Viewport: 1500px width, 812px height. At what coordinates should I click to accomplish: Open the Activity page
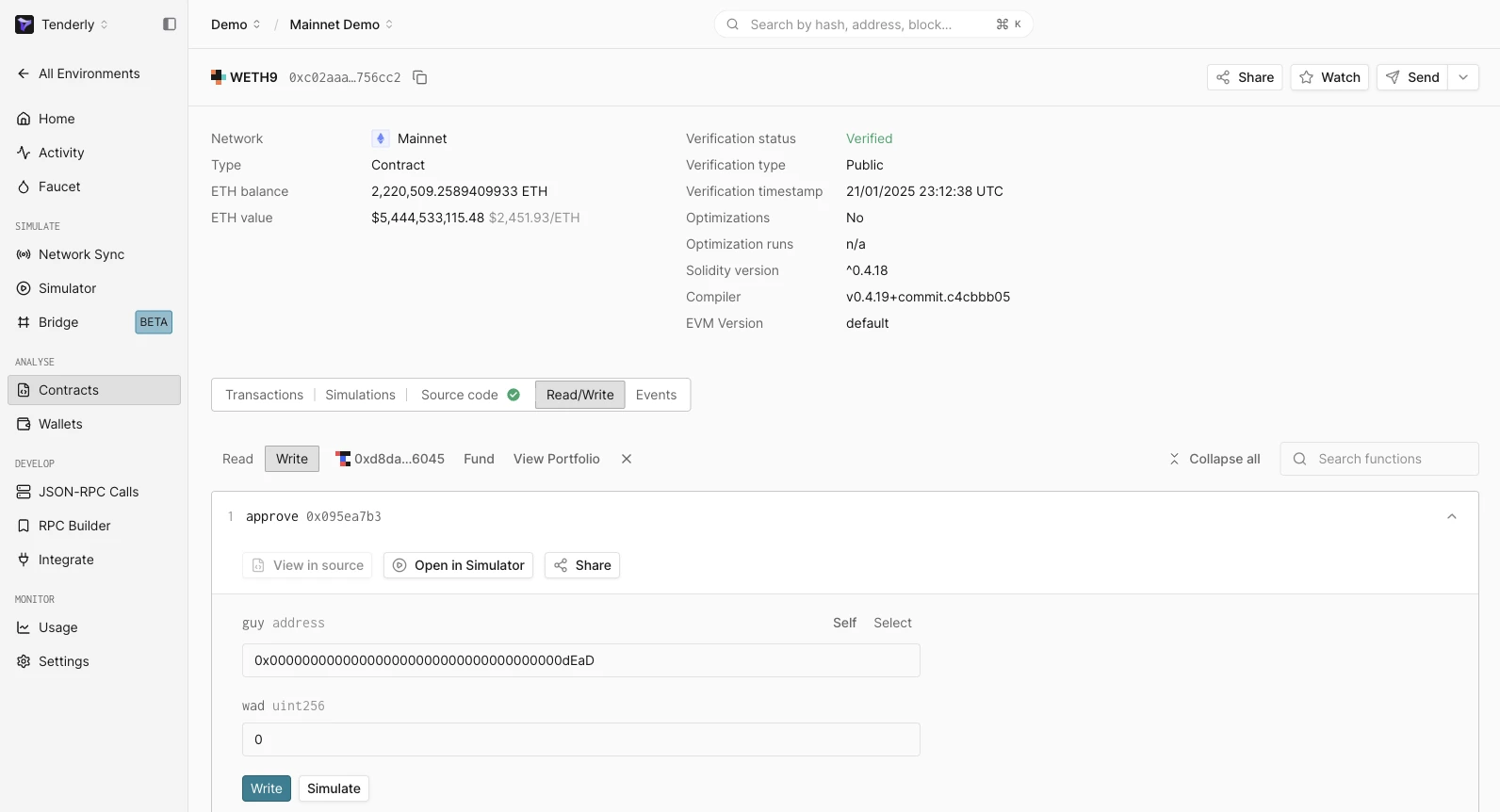(x=94, y=153)
